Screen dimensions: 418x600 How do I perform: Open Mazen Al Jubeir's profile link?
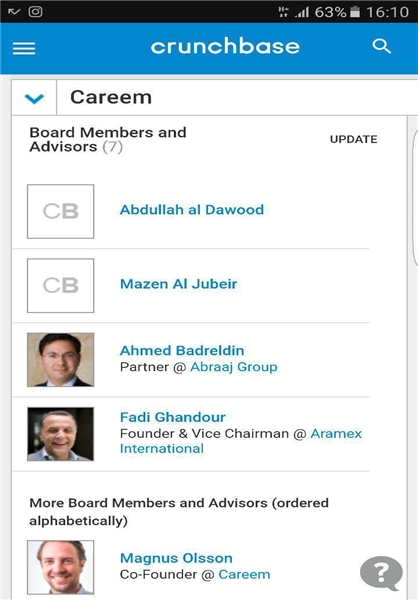click(x=178, y=284)
